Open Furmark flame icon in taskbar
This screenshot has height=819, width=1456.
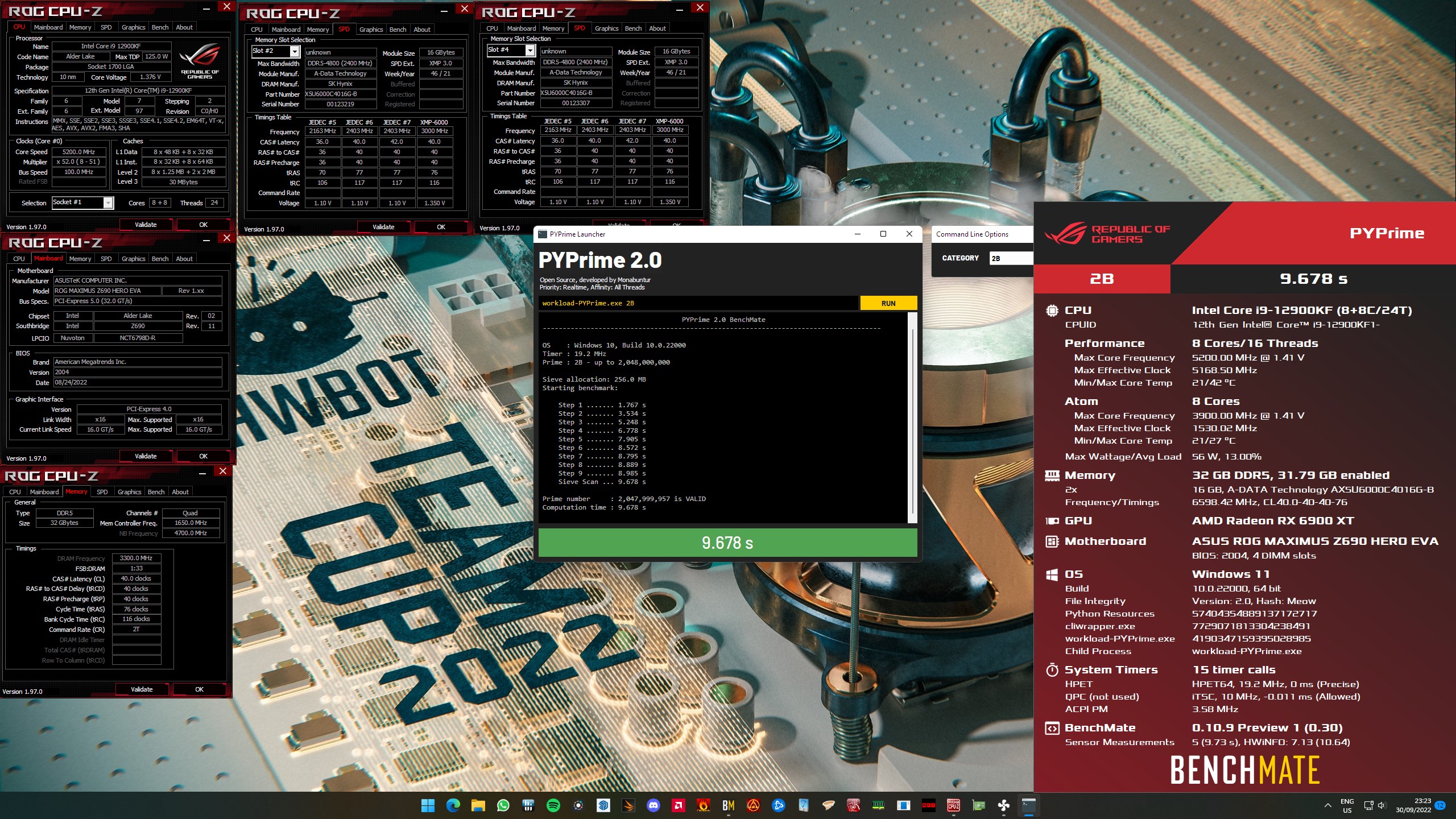tap(703, 805)
